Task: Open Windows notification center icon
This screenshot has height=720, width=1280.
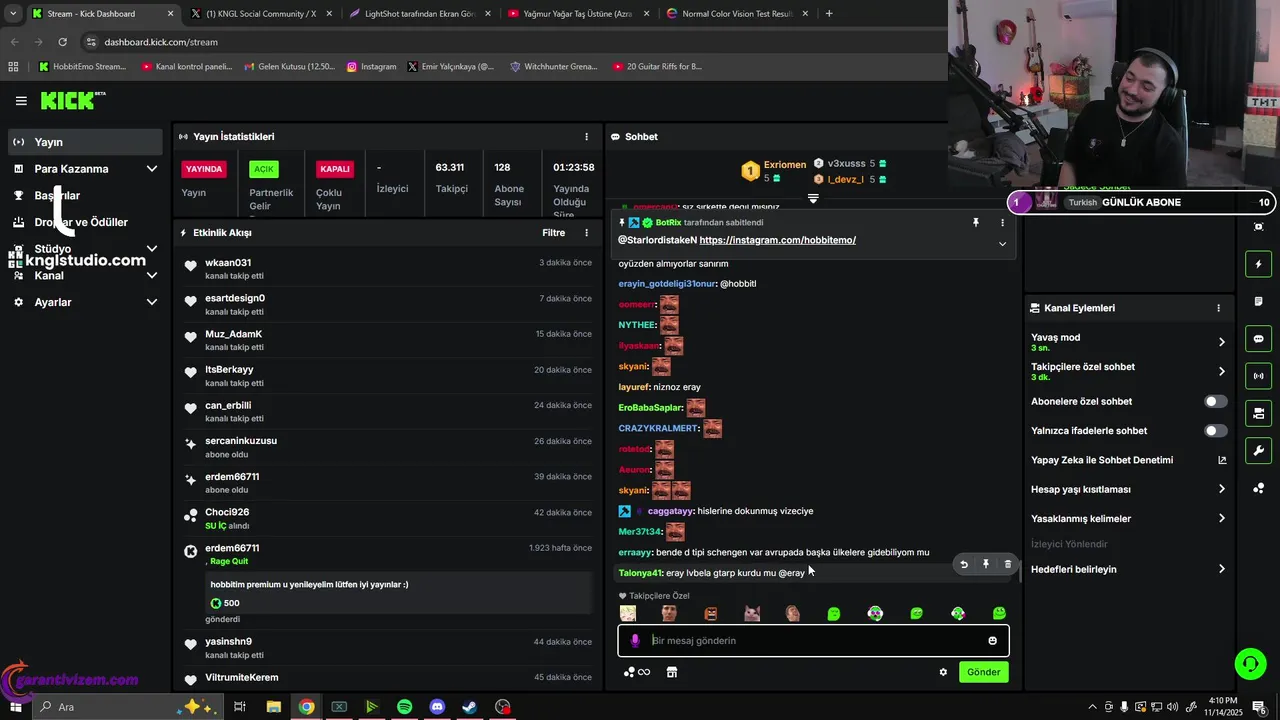Action: click(x=1260, y=707)
